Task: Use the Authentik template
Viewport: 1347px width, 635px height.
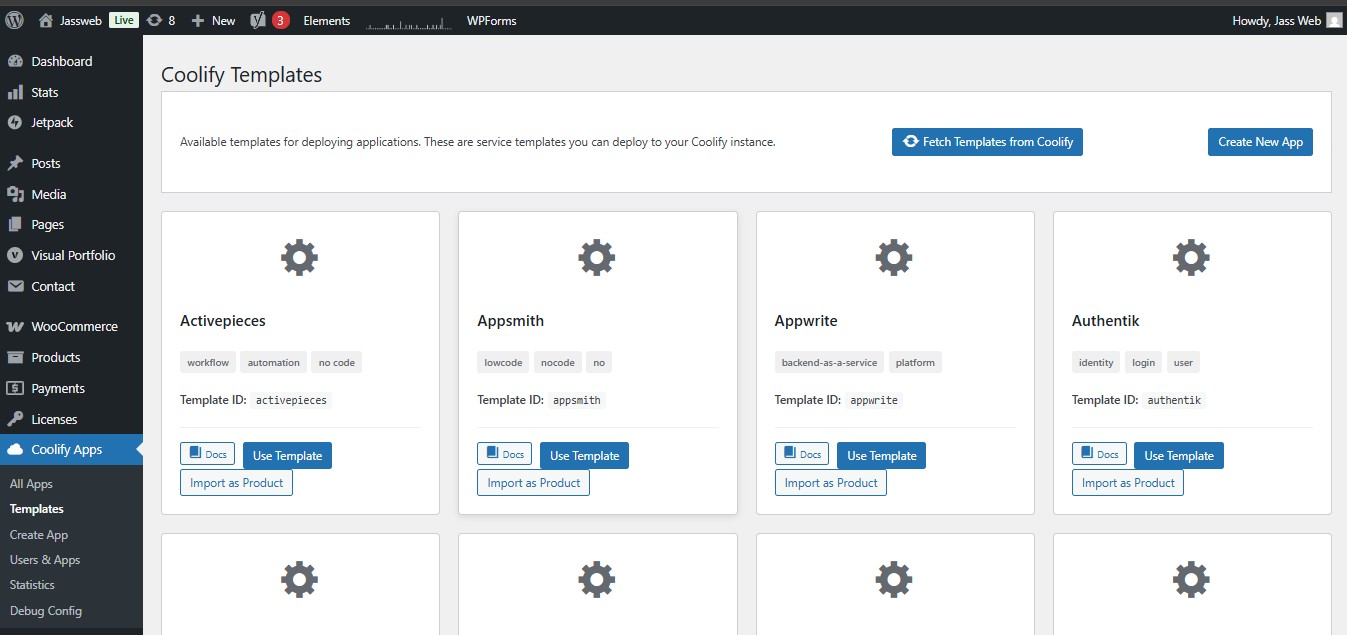Action: [x=1178, y=456]
